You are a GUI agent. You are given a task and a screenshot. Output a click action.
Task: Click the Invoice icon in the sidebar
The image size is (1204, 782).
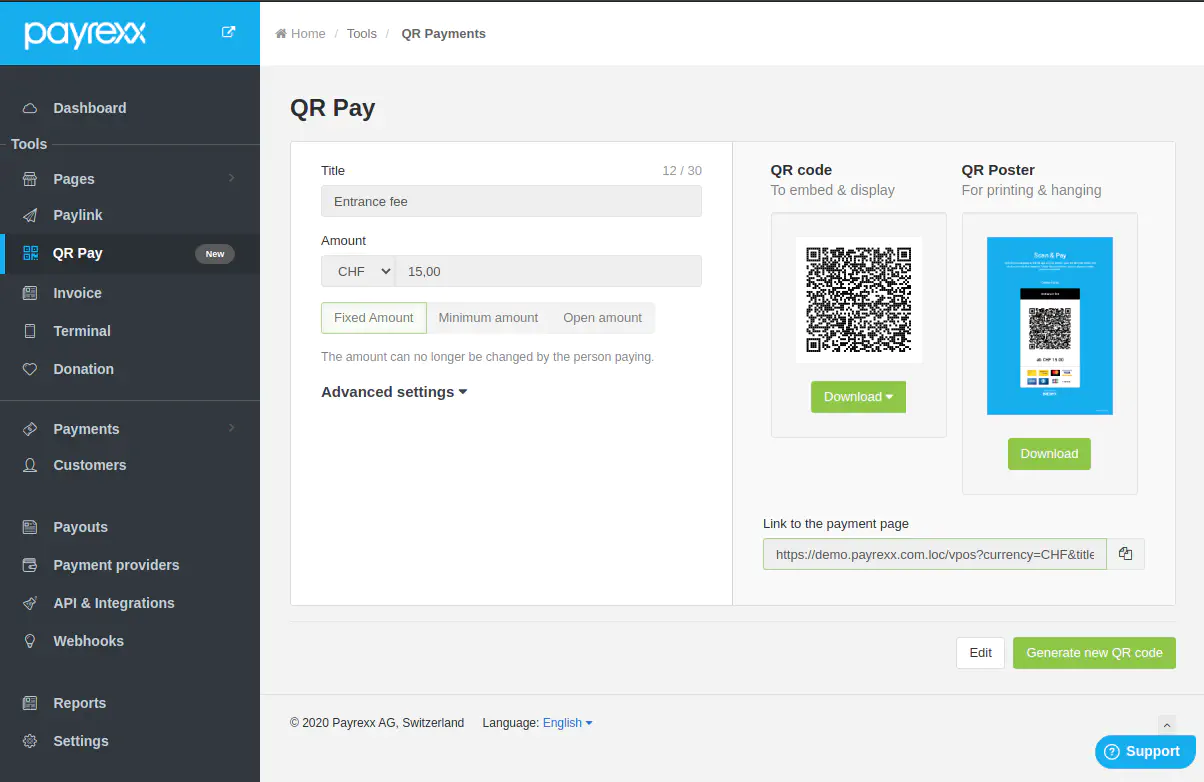pyautogui.click(x=31, y=293)
